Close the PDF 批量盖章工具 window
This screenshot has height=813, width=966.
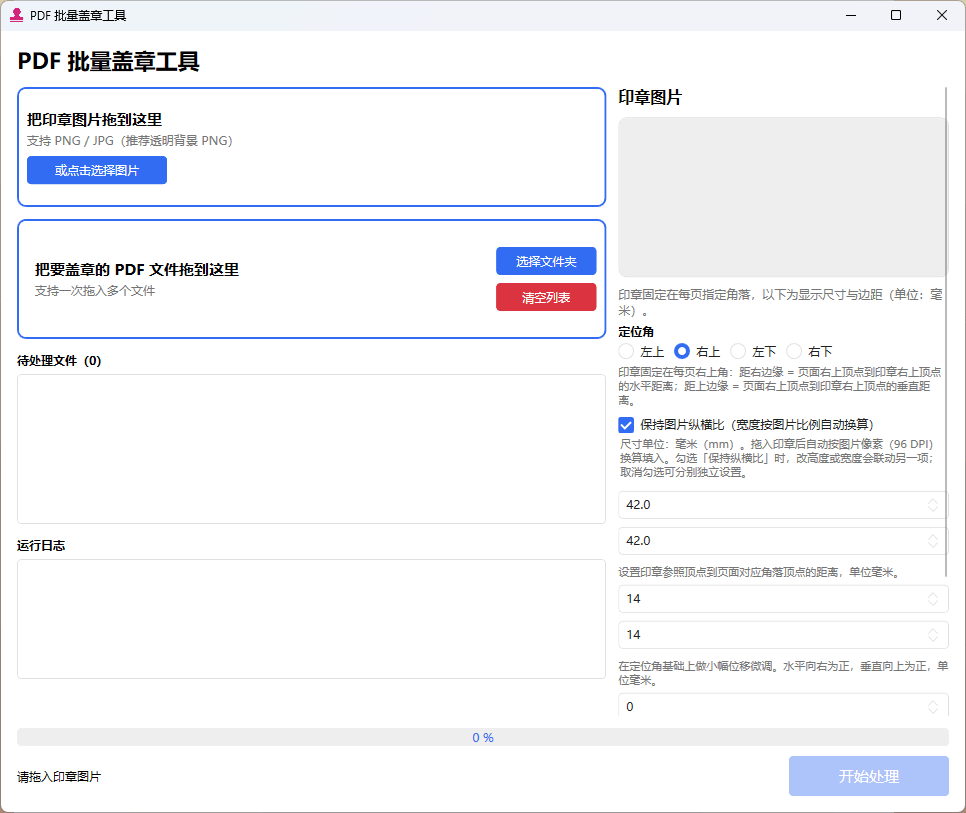[941, 15]
